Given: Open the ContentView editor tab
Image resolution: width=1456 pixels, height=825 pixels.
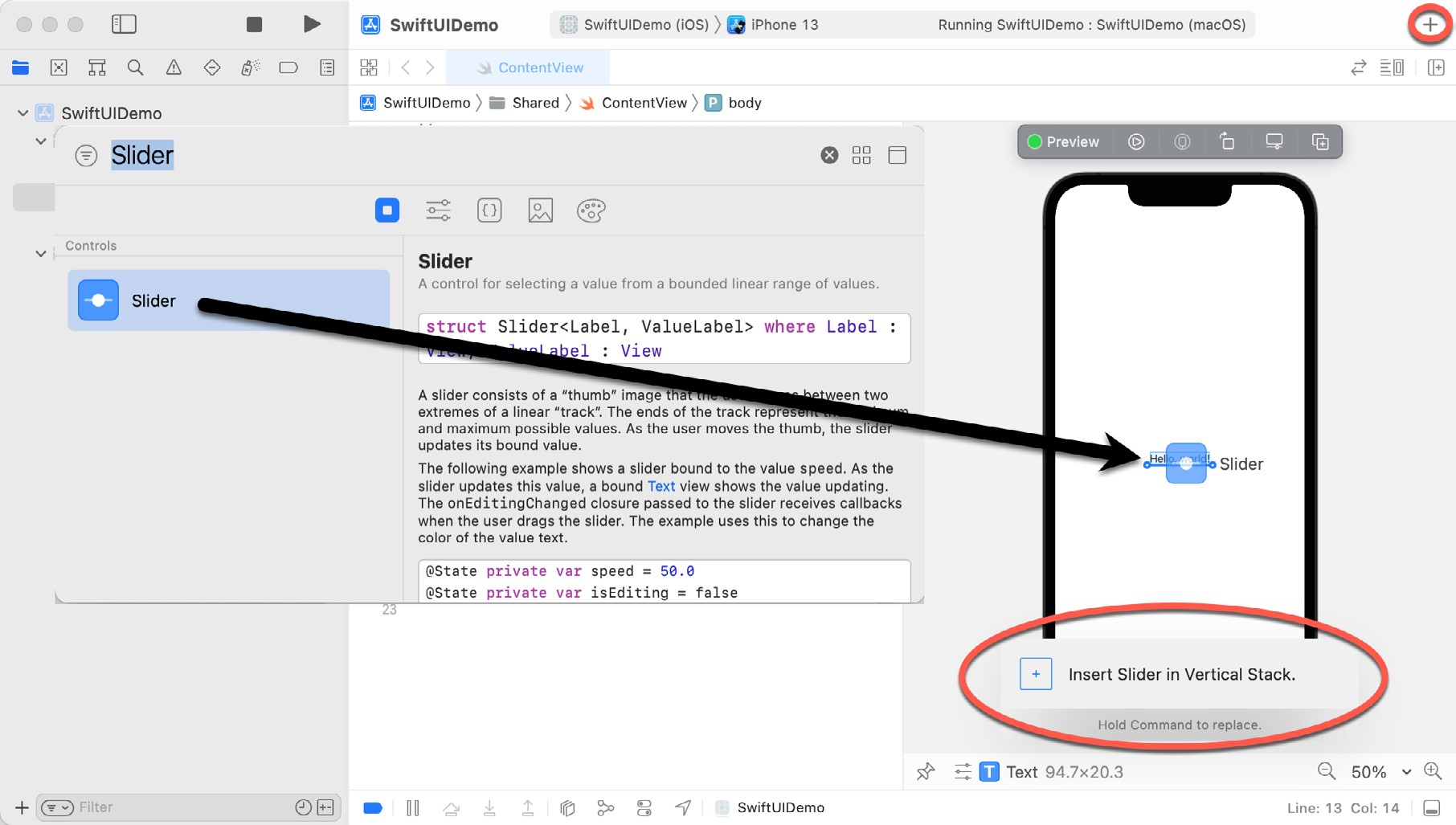Looking at the screenshot, I should 528,67.
